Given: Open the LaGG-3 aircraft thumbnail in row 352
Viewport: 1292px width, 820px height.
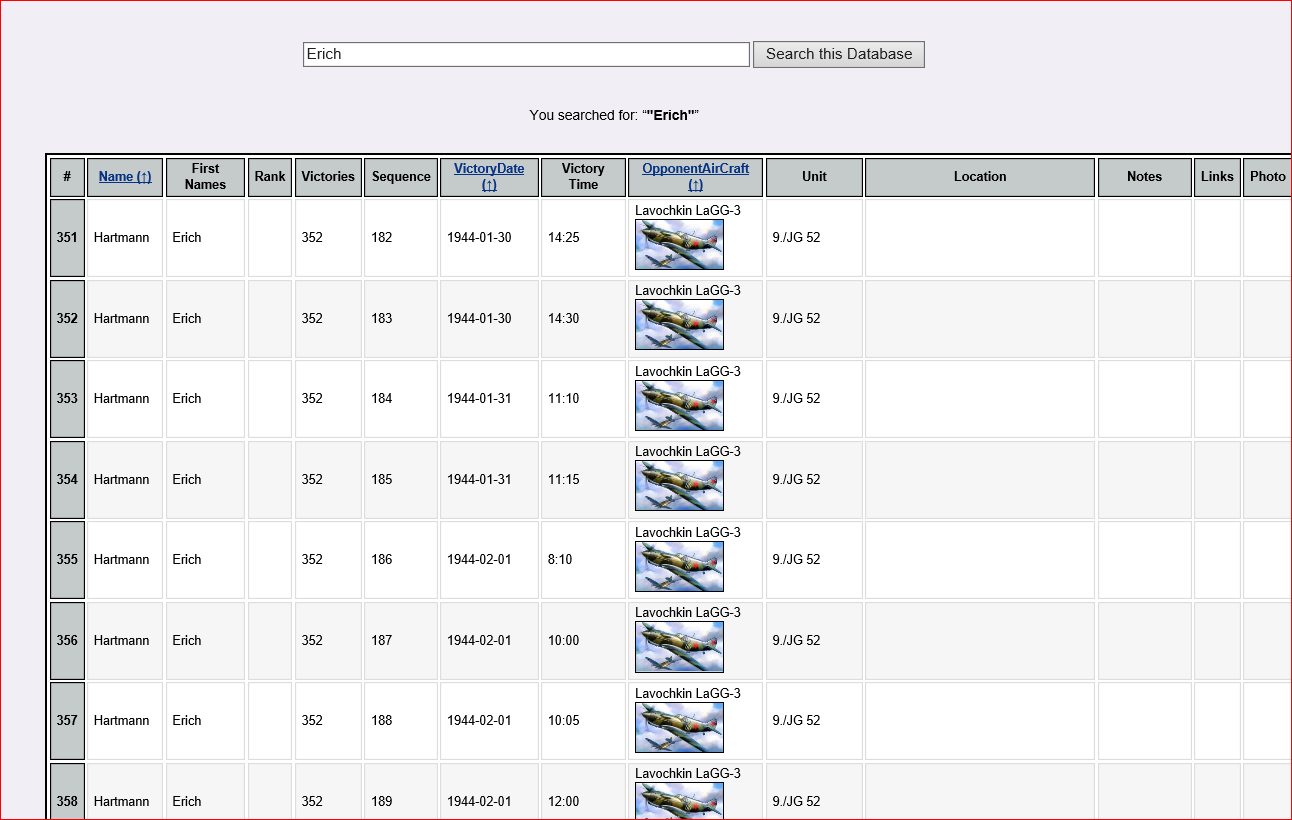Looking at the screenshot, I should tap(679, 325).
